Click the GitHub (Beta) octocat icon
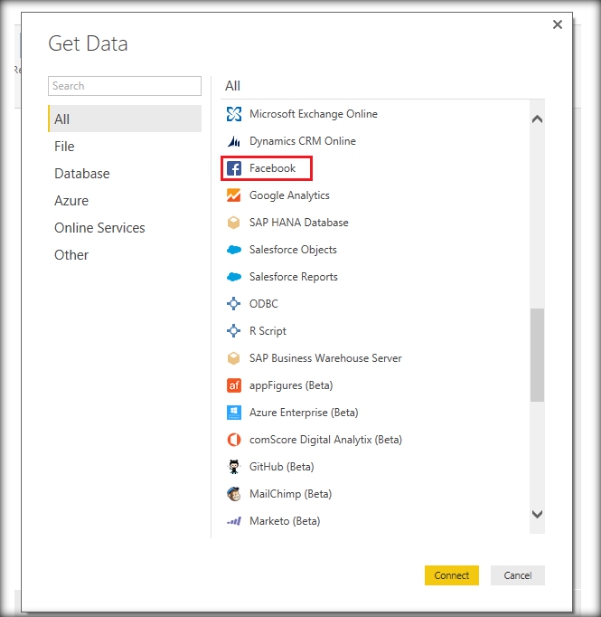Image resolution: width=601 pixels, height=617 pixels. pyautogui.click(x=234, y=466)
